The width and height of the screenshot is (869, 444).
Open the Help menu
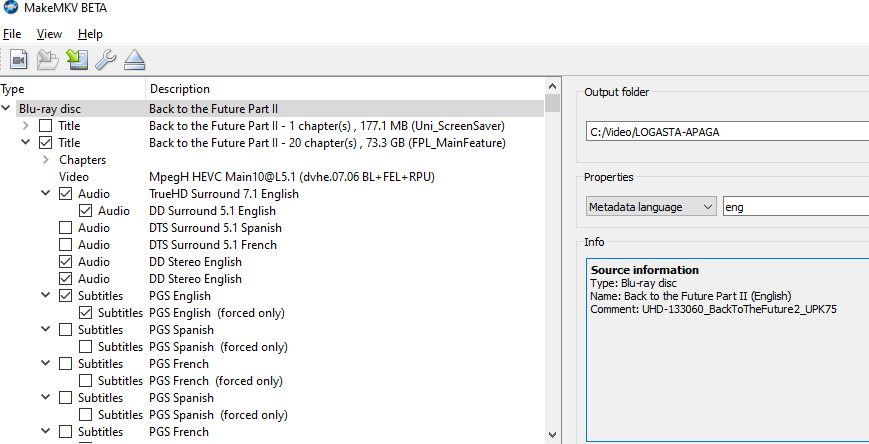point(90,34)
